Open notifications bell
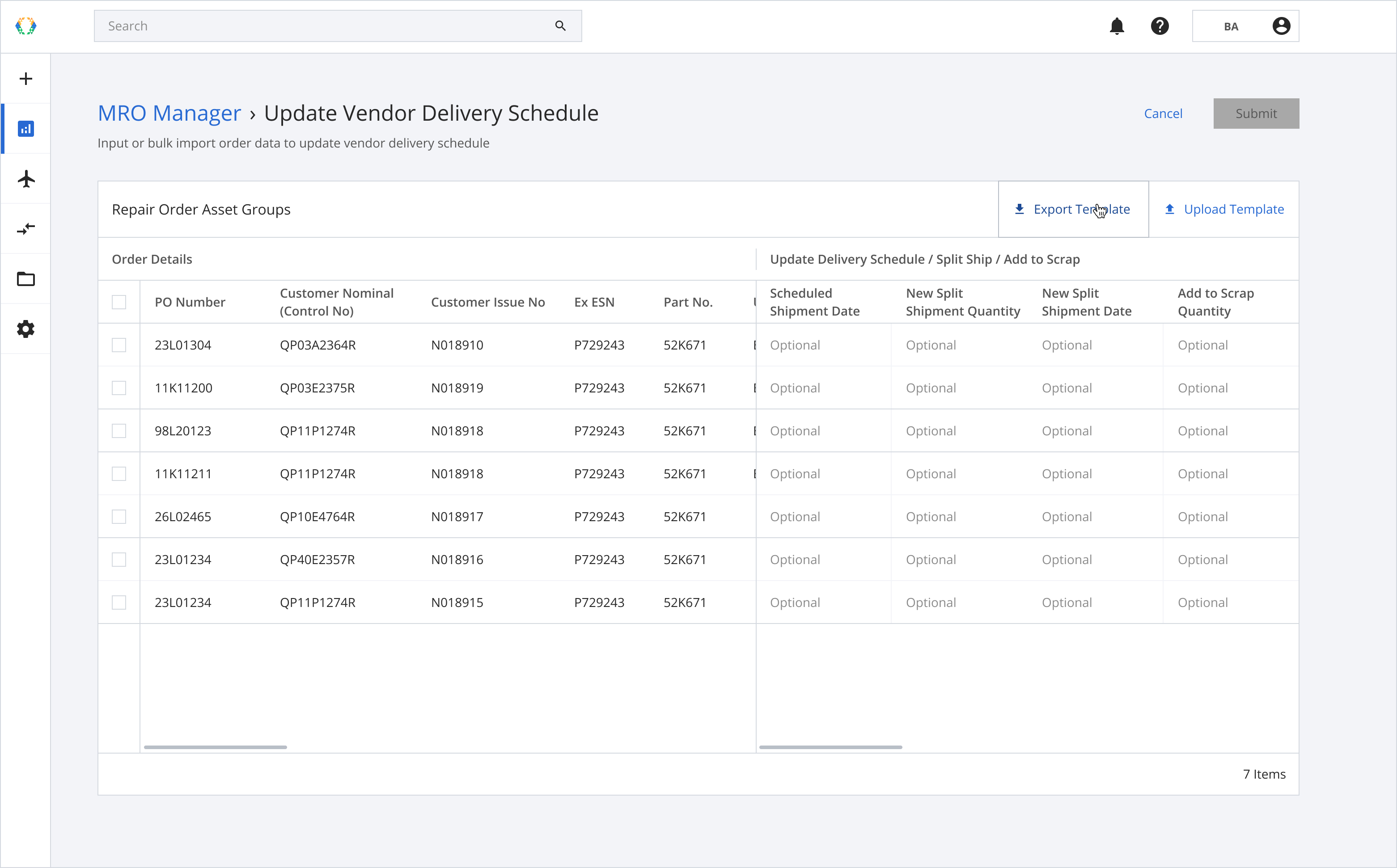This screenshot has height=868, width=1397. 1117,26
